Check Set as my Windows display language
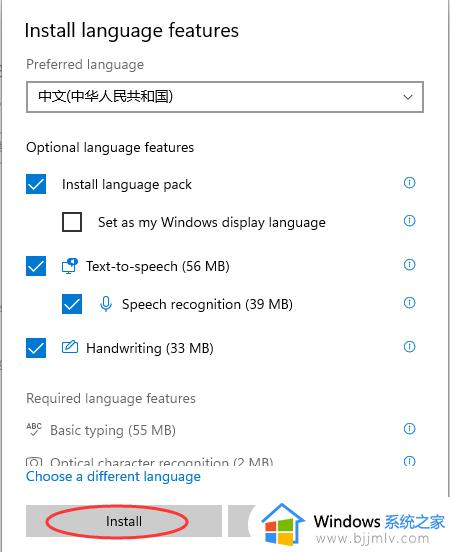Viewport: 450px width, 552px height. (72, 222)
